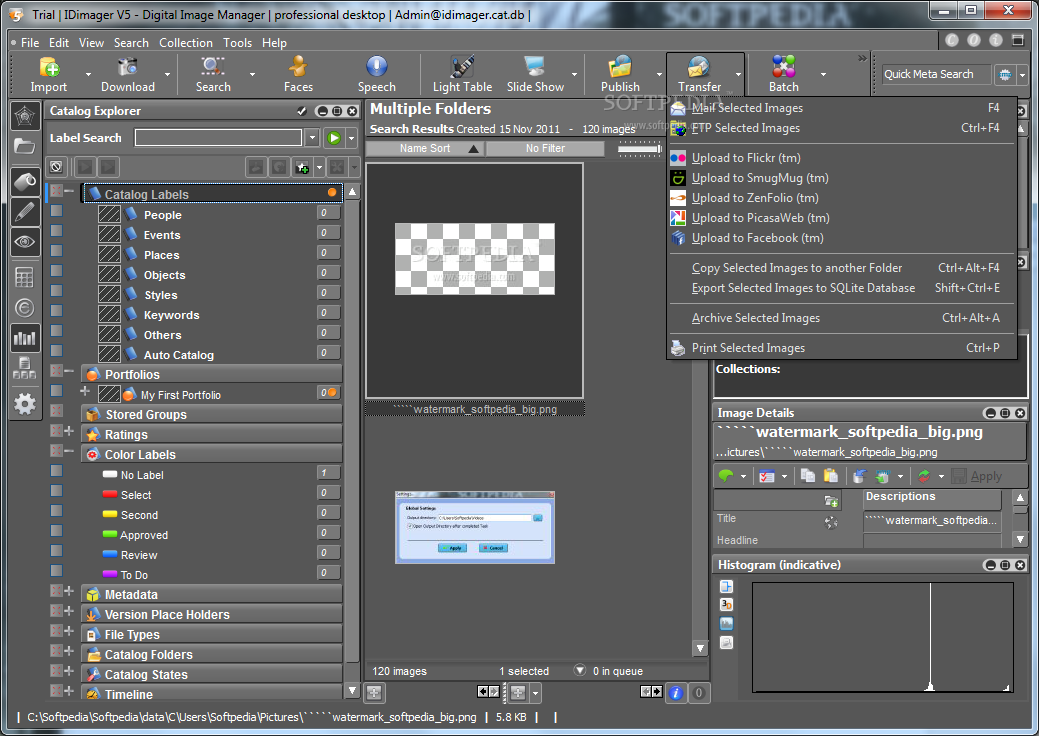Run the Label Search green play button
Screen dimensions: 1039x736
[x=334, y=138]
